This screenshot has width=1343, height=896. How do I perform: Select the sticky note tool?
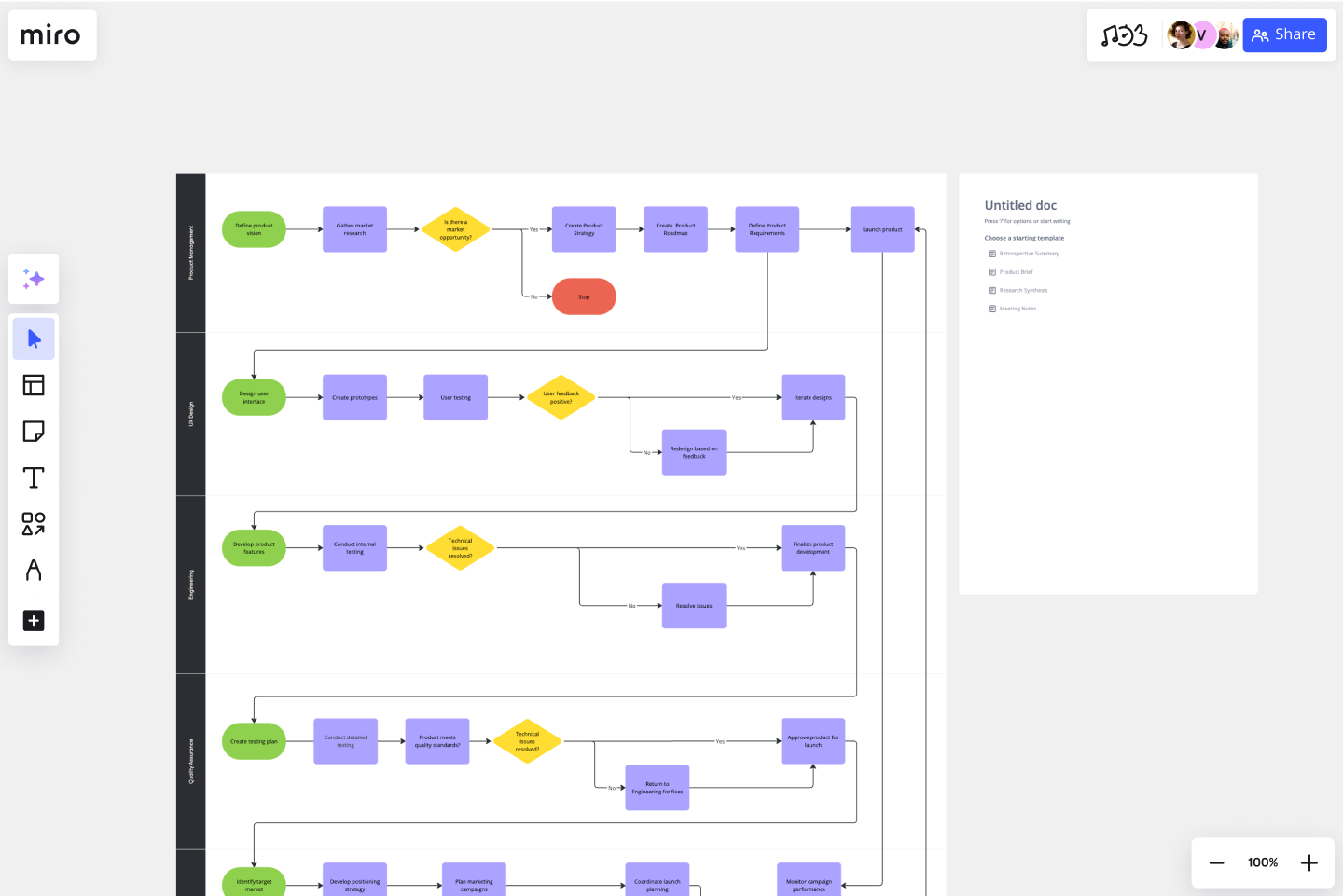pos(34,431)
